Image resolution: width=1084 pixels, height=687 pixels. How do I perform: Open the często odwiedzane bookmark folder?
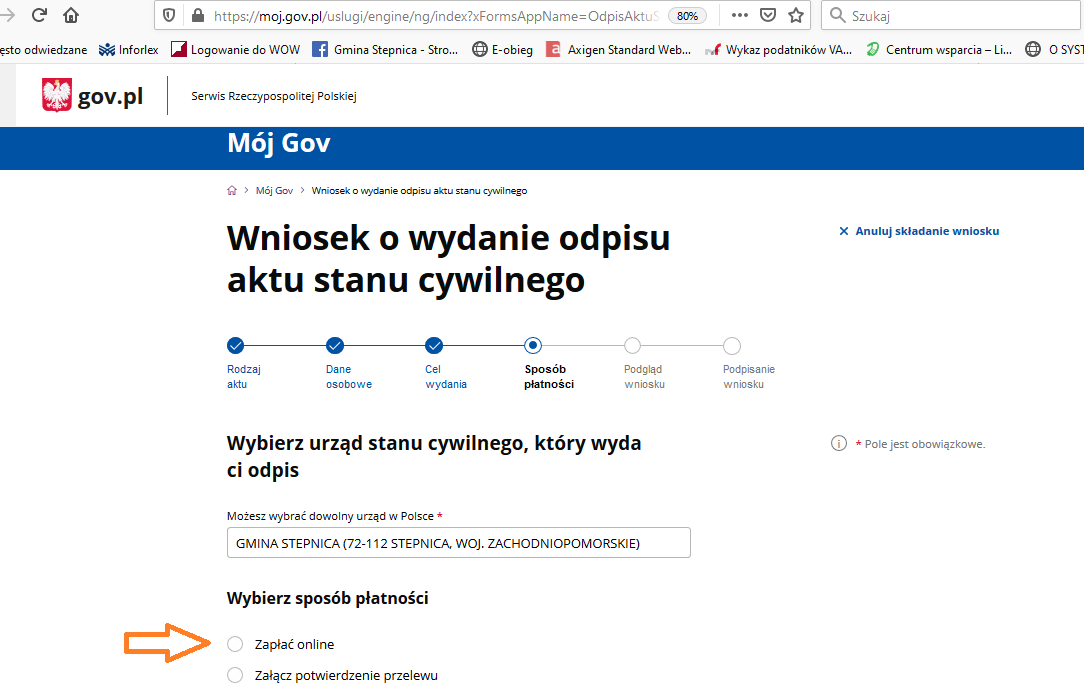pos(43,50)
